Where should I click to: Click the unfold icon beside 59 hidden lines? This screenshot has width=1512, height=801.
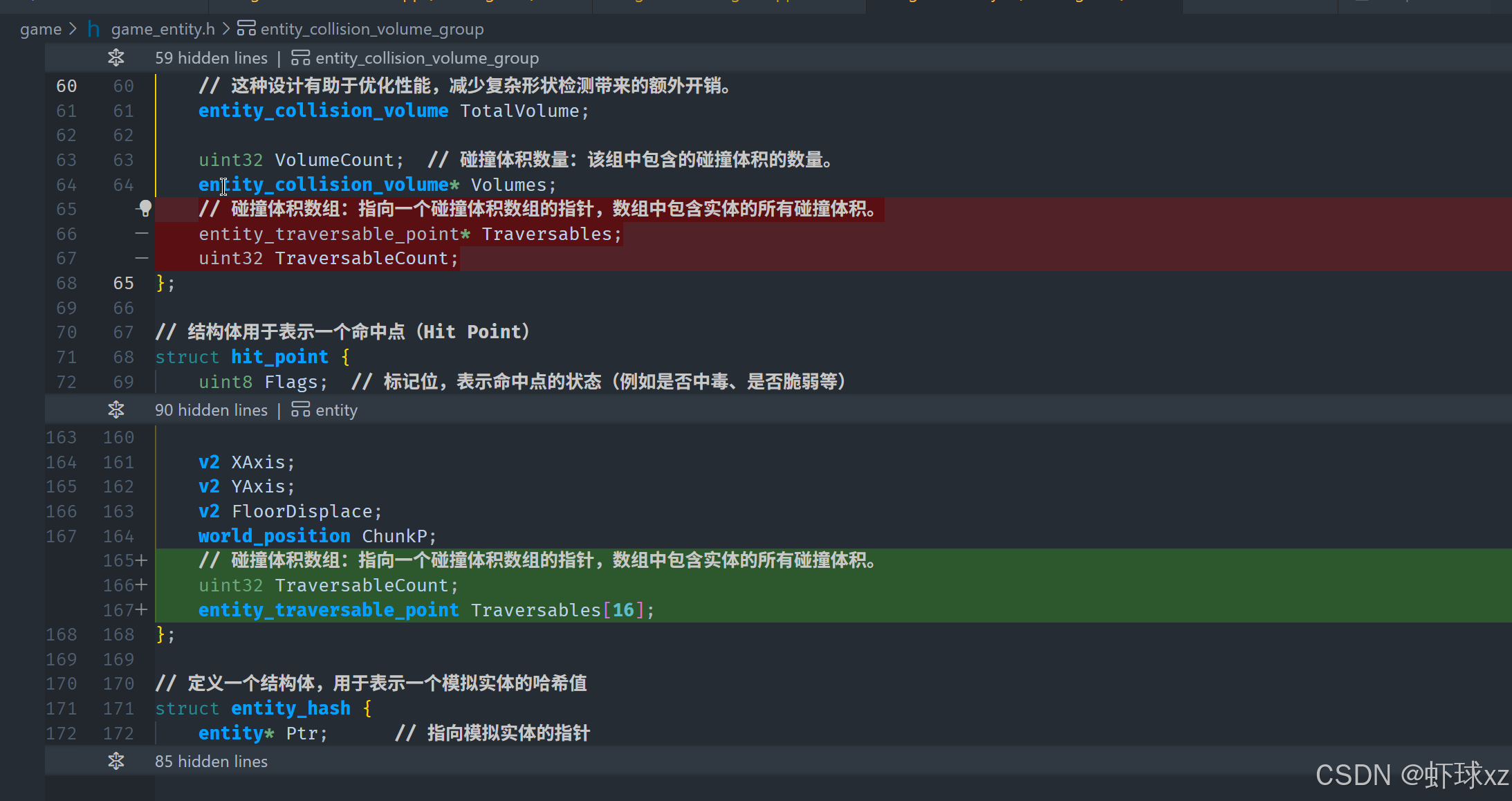tap(116, 58)
